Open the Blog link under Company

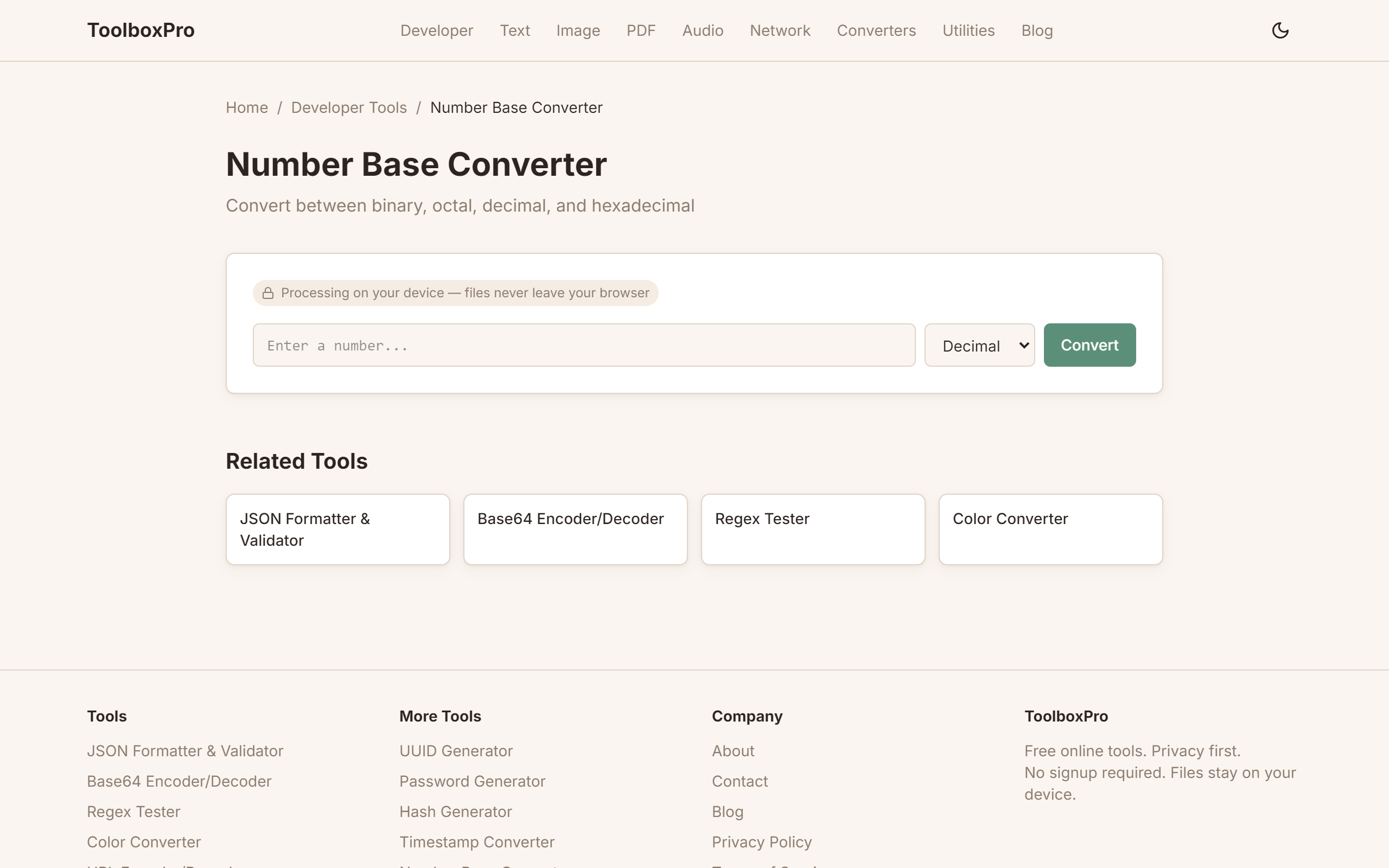[x=727, y=812]
